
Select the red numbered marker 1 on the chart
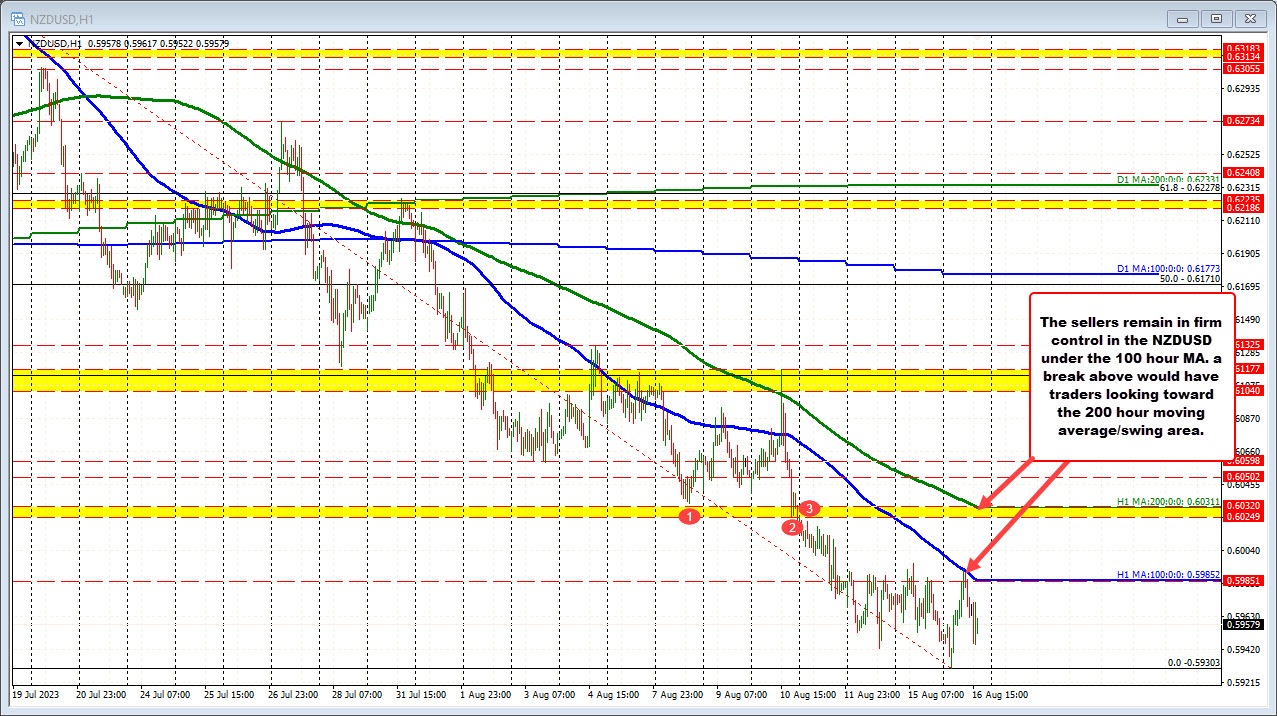[x=689, y=516]
